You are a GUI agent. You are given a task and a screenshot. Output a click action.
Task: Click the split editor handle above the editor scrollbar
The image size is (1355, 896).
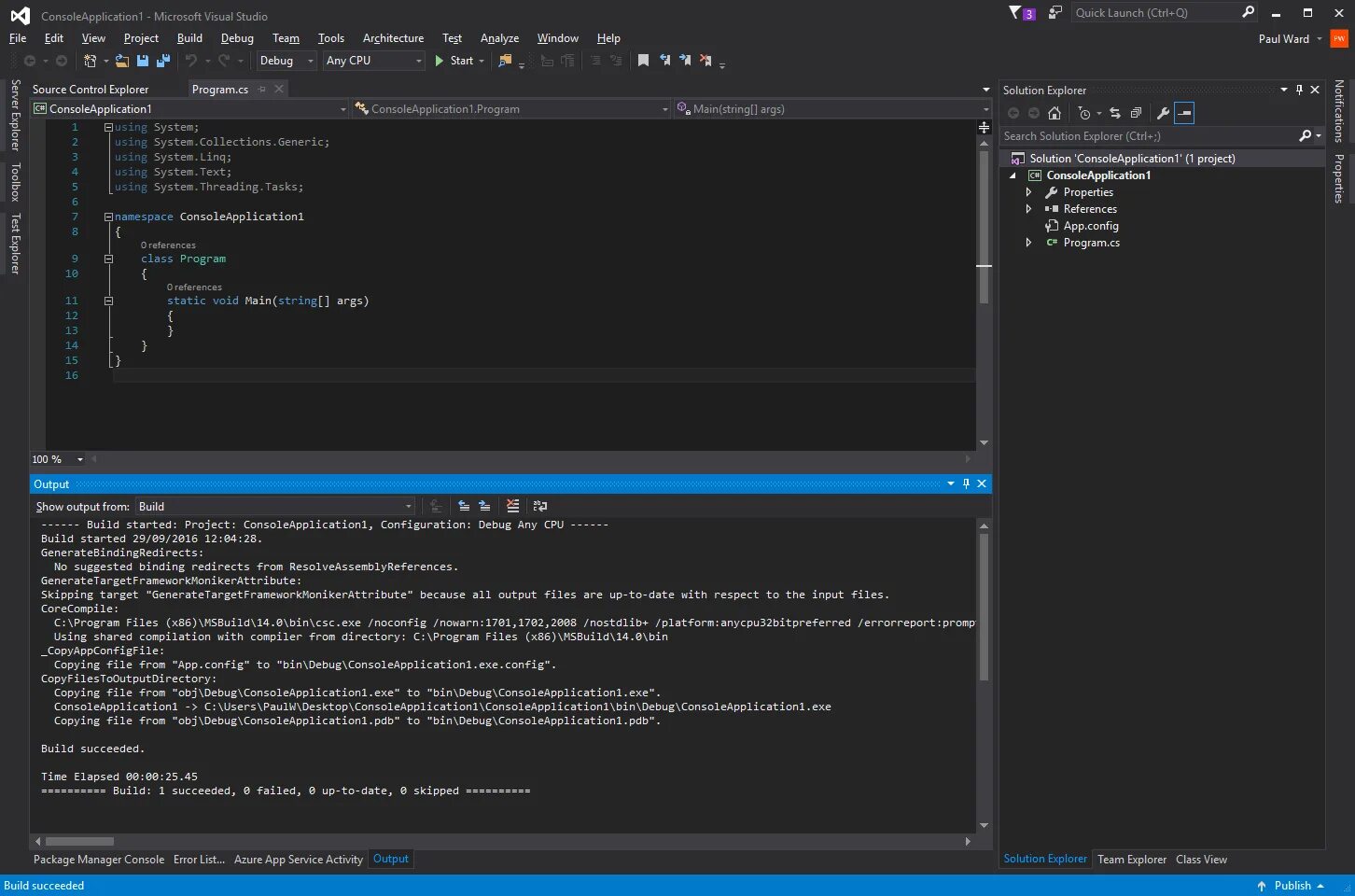tap(984, 127)
